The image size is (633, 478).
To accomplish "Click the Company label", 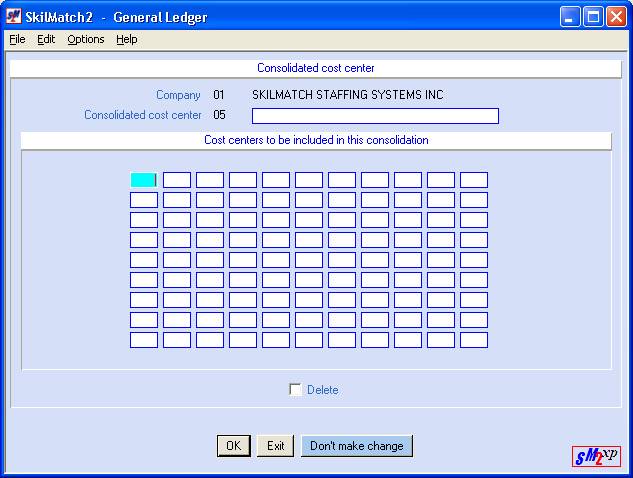I will click(178, 95).
